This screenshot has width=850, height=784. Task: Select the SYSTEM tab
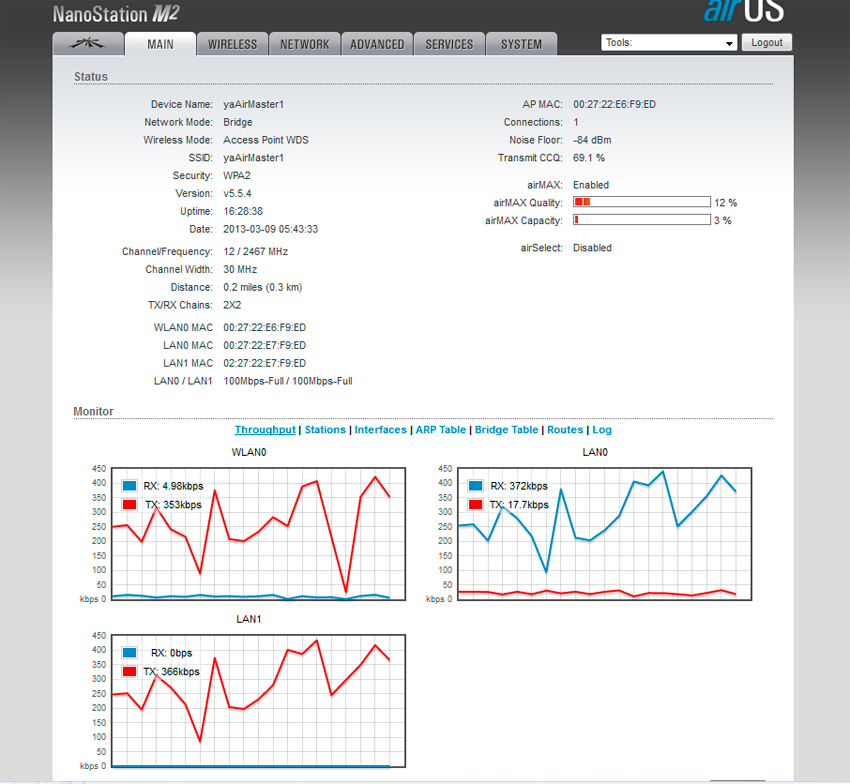[x=521, y=44]
